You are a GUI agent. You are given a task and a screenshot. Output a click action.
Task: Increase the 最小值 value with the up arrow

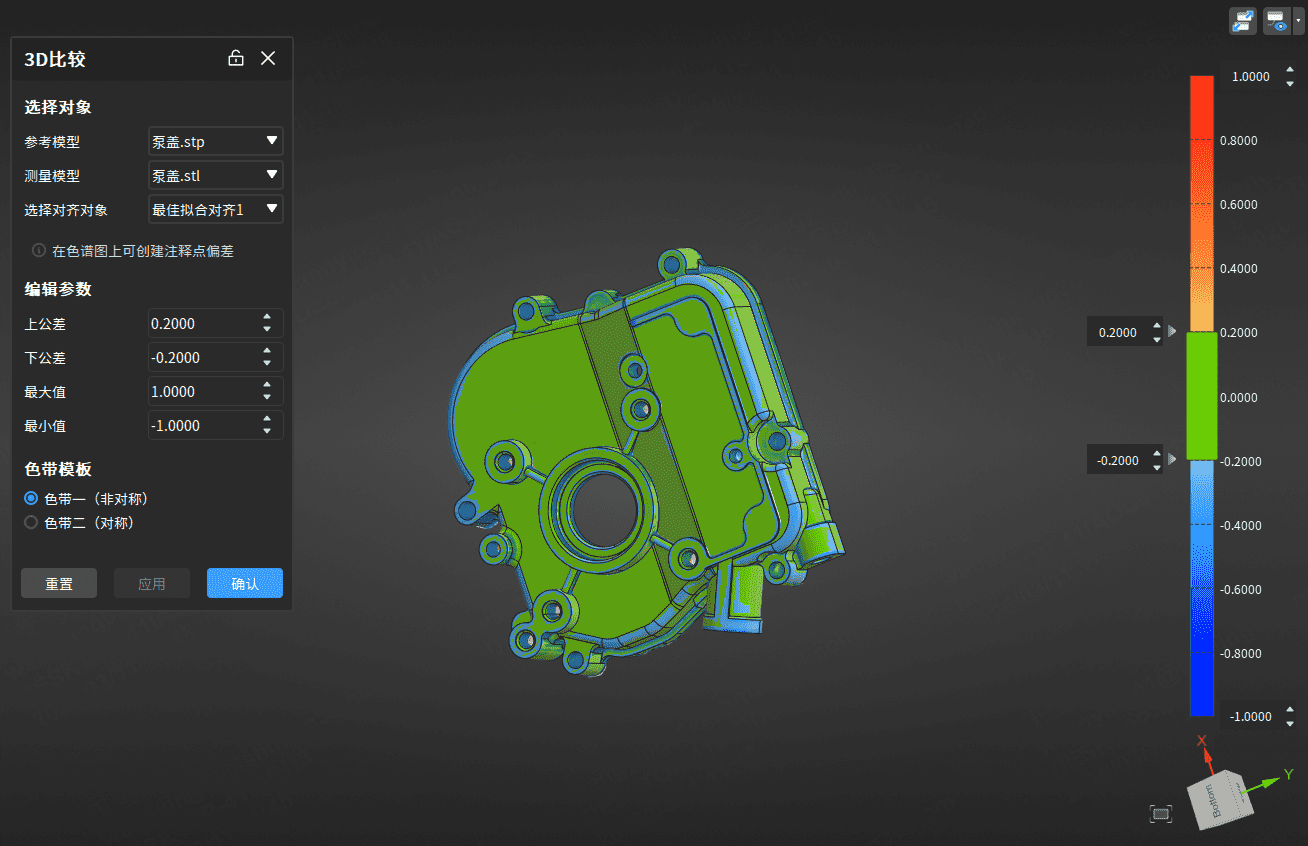[267, 420]
